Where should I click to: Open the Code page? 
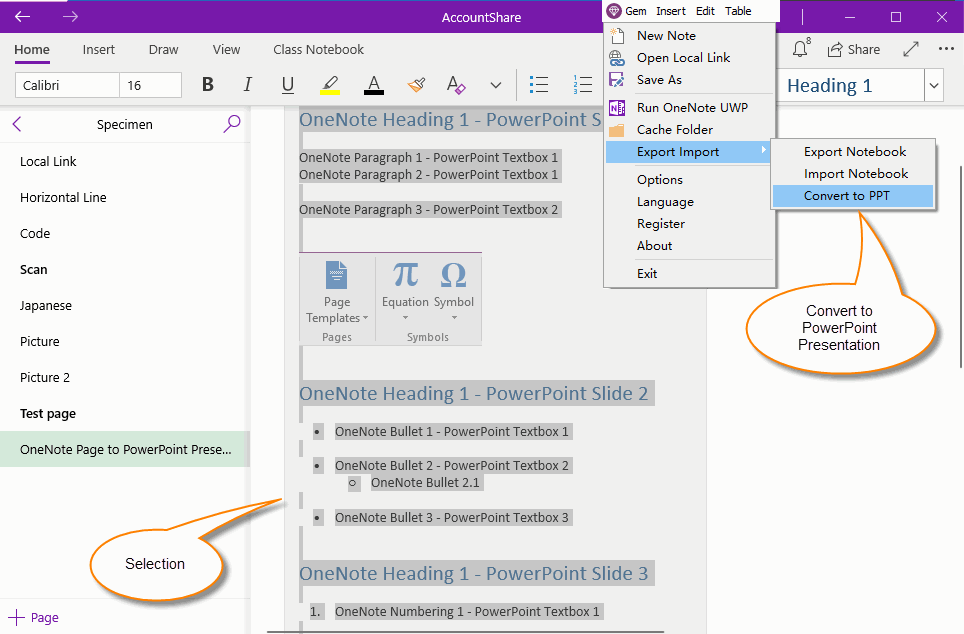tap(125, 234)
